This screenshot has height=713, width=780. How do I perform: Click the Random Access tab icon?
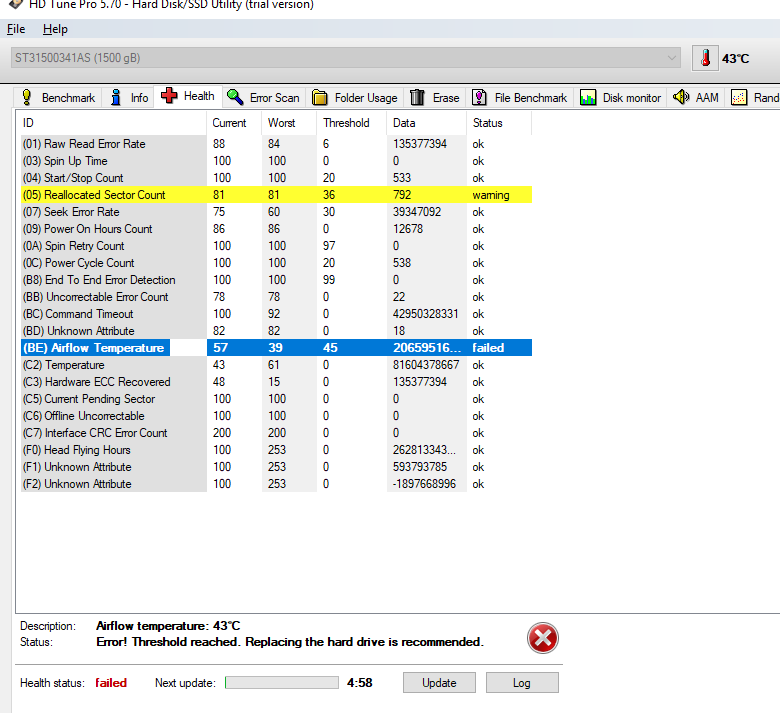739,98
